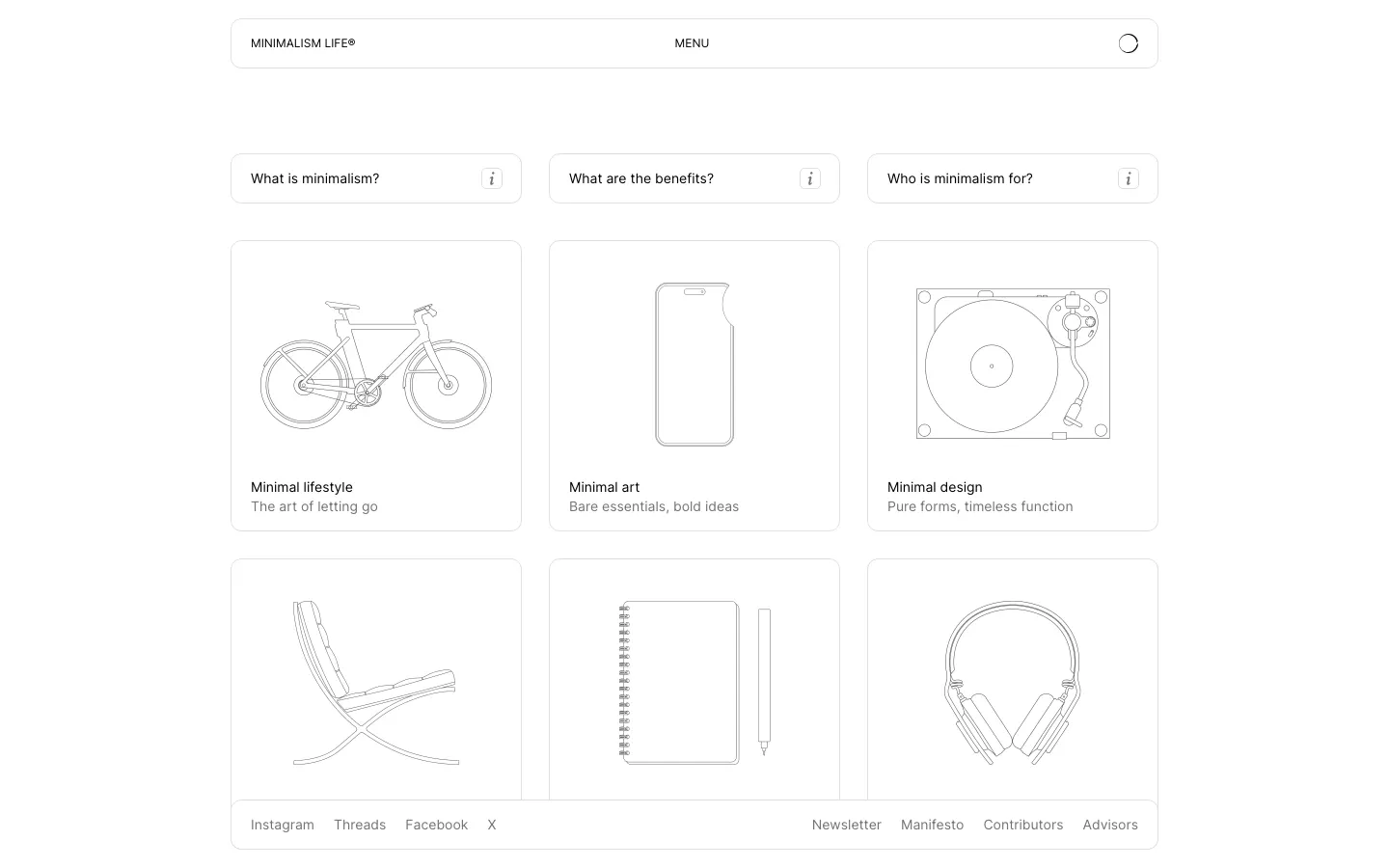The width and height of the screenshot is (1389, 868).
Task: Open the Instagram footer link
Action: [283, 825]
